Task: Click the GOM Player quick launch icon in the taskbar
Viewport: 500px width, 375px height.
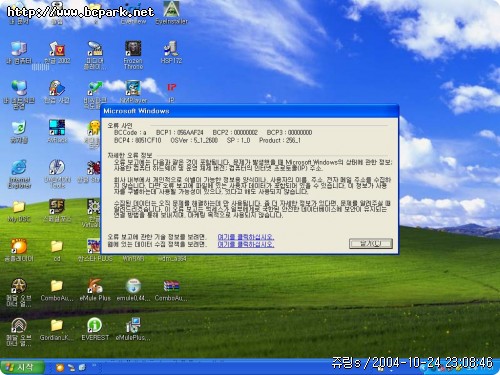Action: tap(60, 367)
